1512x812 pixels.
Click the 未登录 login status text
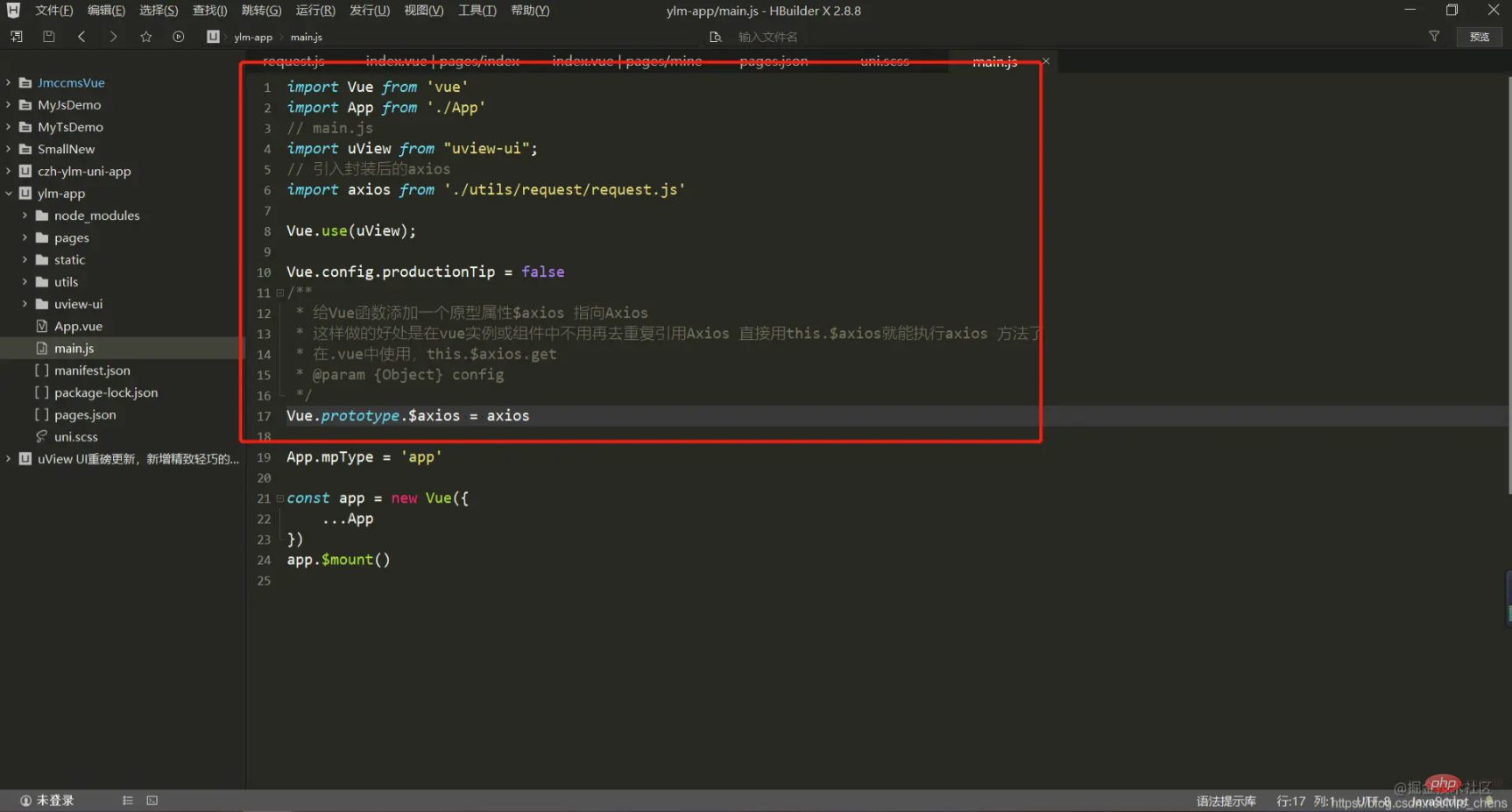pyautogui.click(x=55, y=801)
